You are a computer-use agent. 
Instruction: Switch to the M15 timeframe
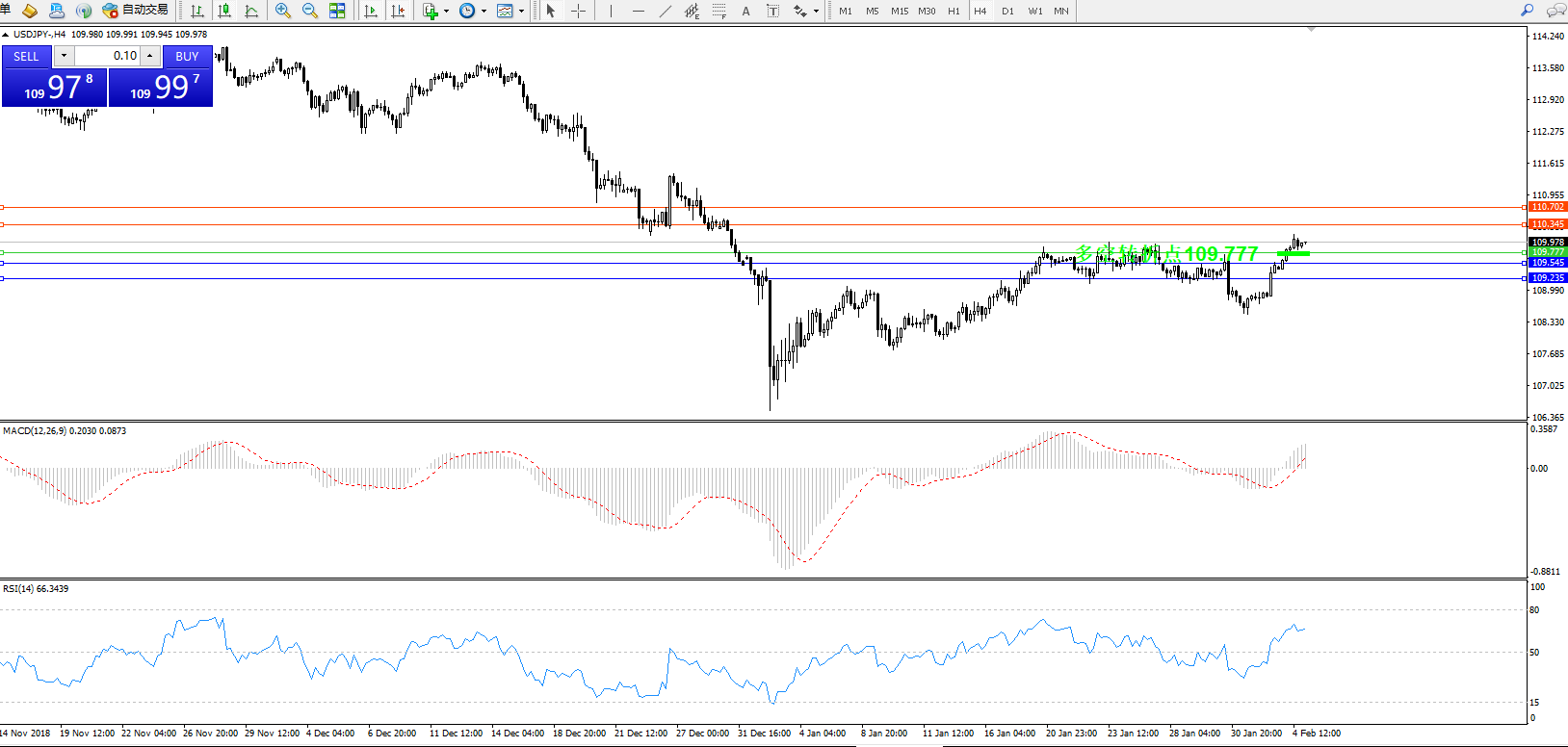click(899, 11)
